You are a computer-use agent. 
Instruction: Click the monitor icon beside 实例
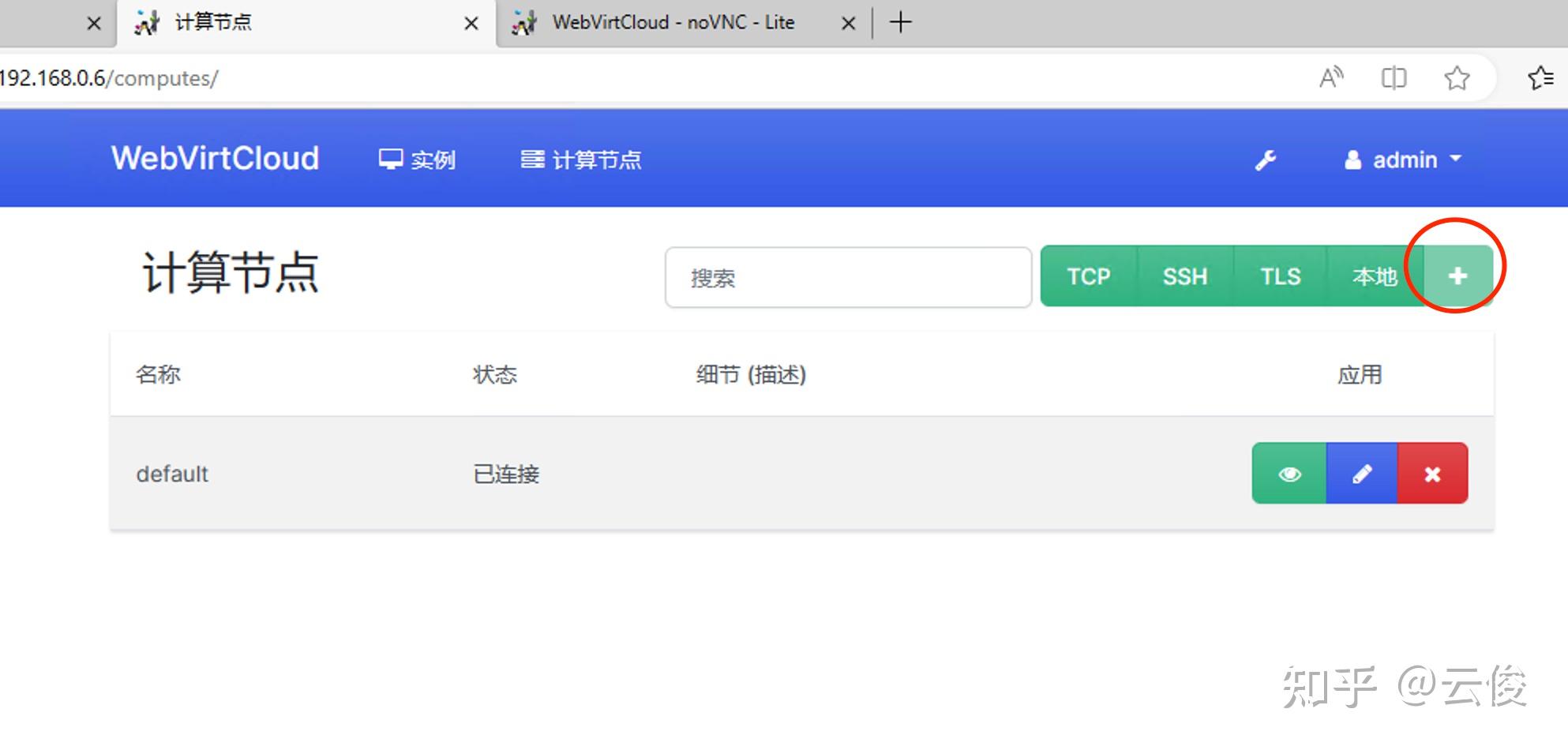tap(391, 159)
